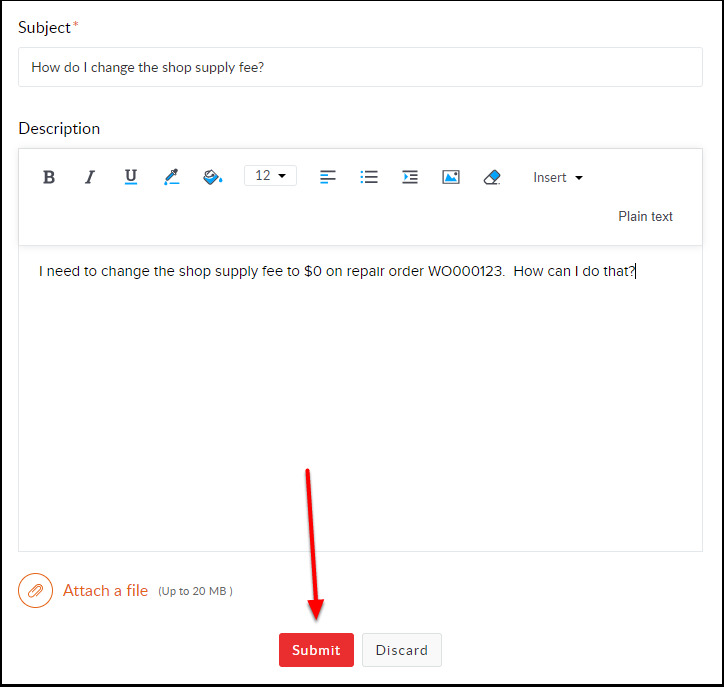Expand the Insert dropdown menu
724x687 pixels.
click(558, 177)
